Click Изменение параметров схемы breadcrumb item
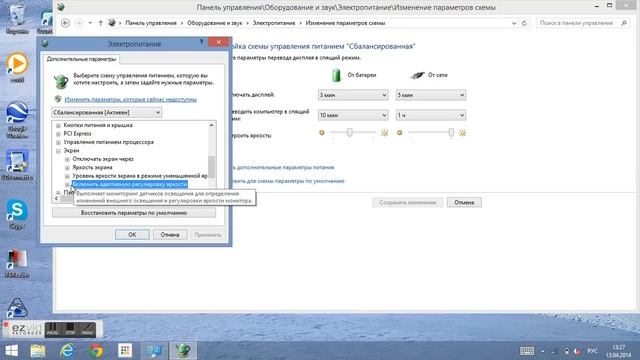Screen dimensions: 640x360 (x=345, y=23)
